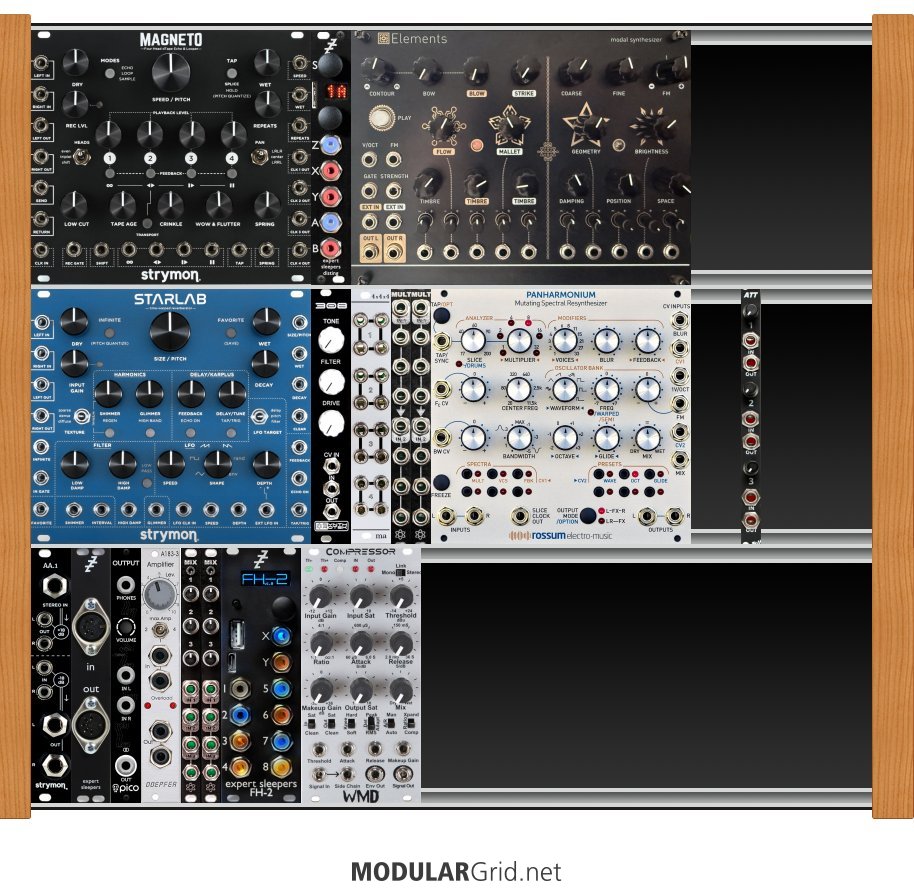914x893 pixels.
Task: Click the FH-2 USB-A port
Action: tap(237, 635)
